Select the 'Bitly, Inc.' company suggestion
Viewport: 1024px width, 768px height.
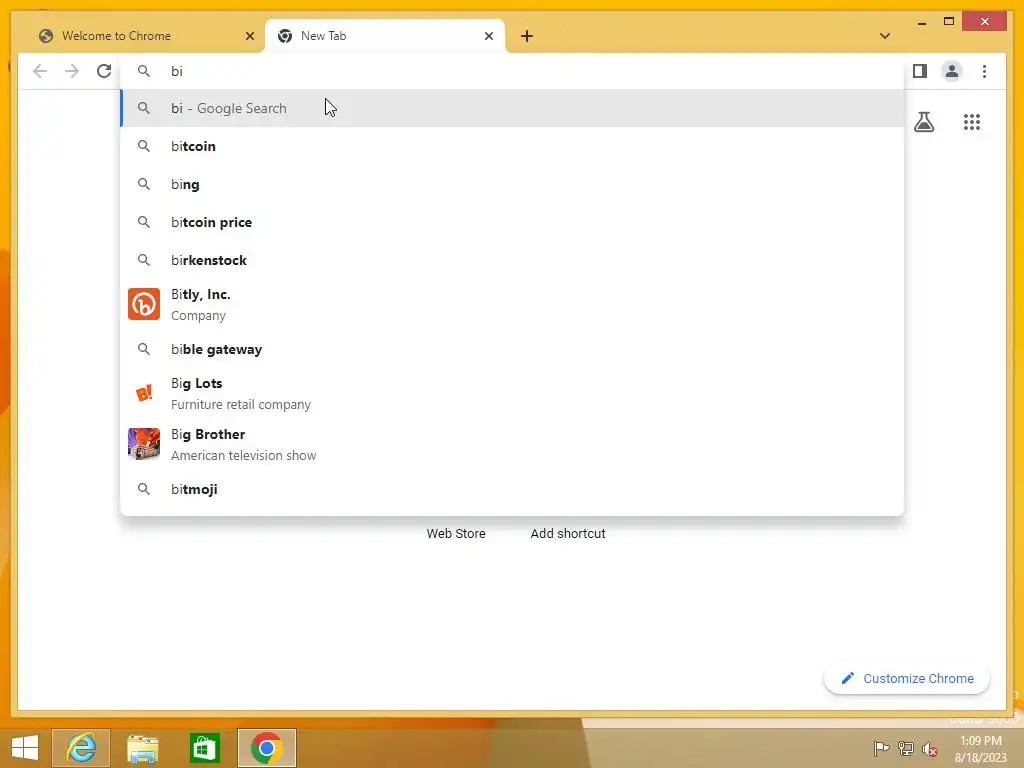click(513, 304)
